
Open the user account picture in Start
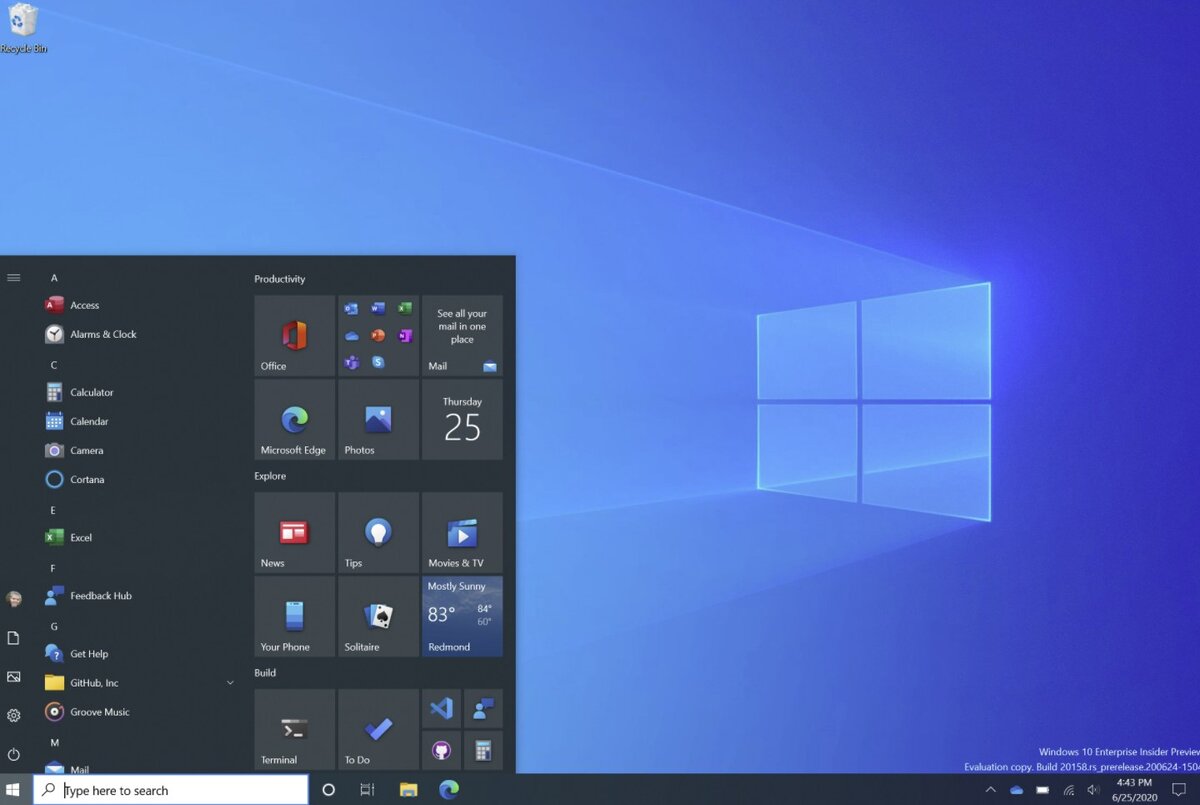tap(14, 599)
